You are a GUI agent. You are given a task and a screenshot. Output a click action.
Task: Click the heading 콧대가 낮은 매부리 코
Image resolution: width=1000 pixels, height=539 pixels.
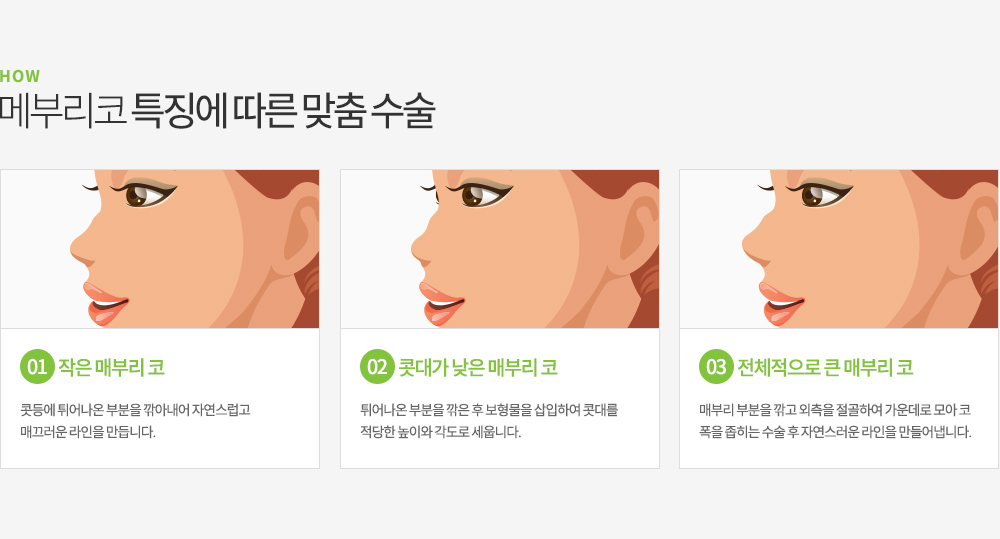[x=478, y=367]
